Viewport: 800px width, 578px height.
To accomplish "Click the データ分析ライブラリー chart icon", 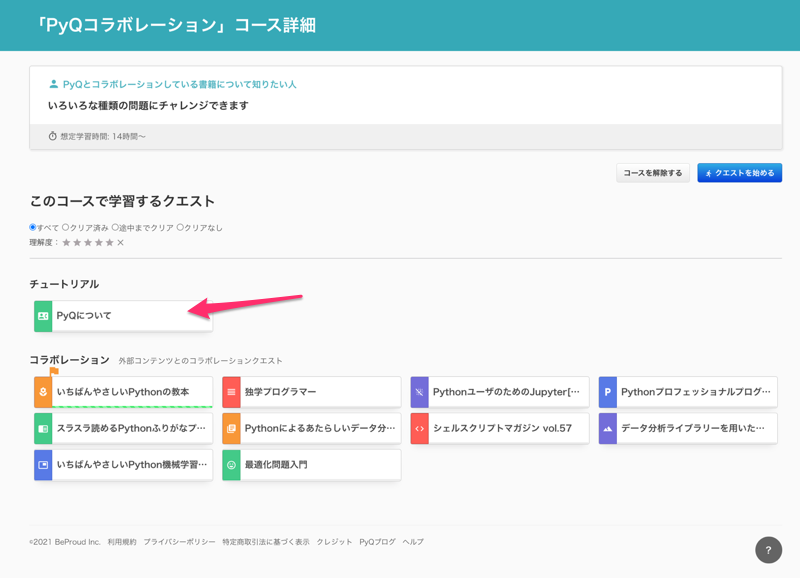I will click(607, 428).
